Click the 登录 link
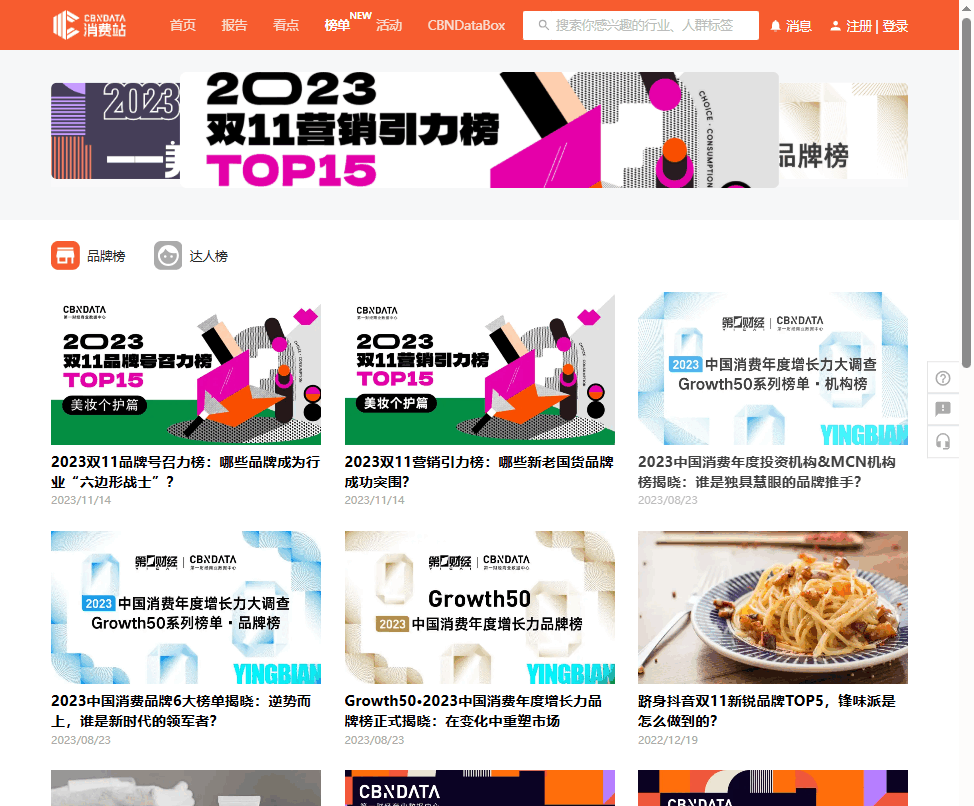Image resolution: width=974 pixels, height=806 pixels. 895,26
